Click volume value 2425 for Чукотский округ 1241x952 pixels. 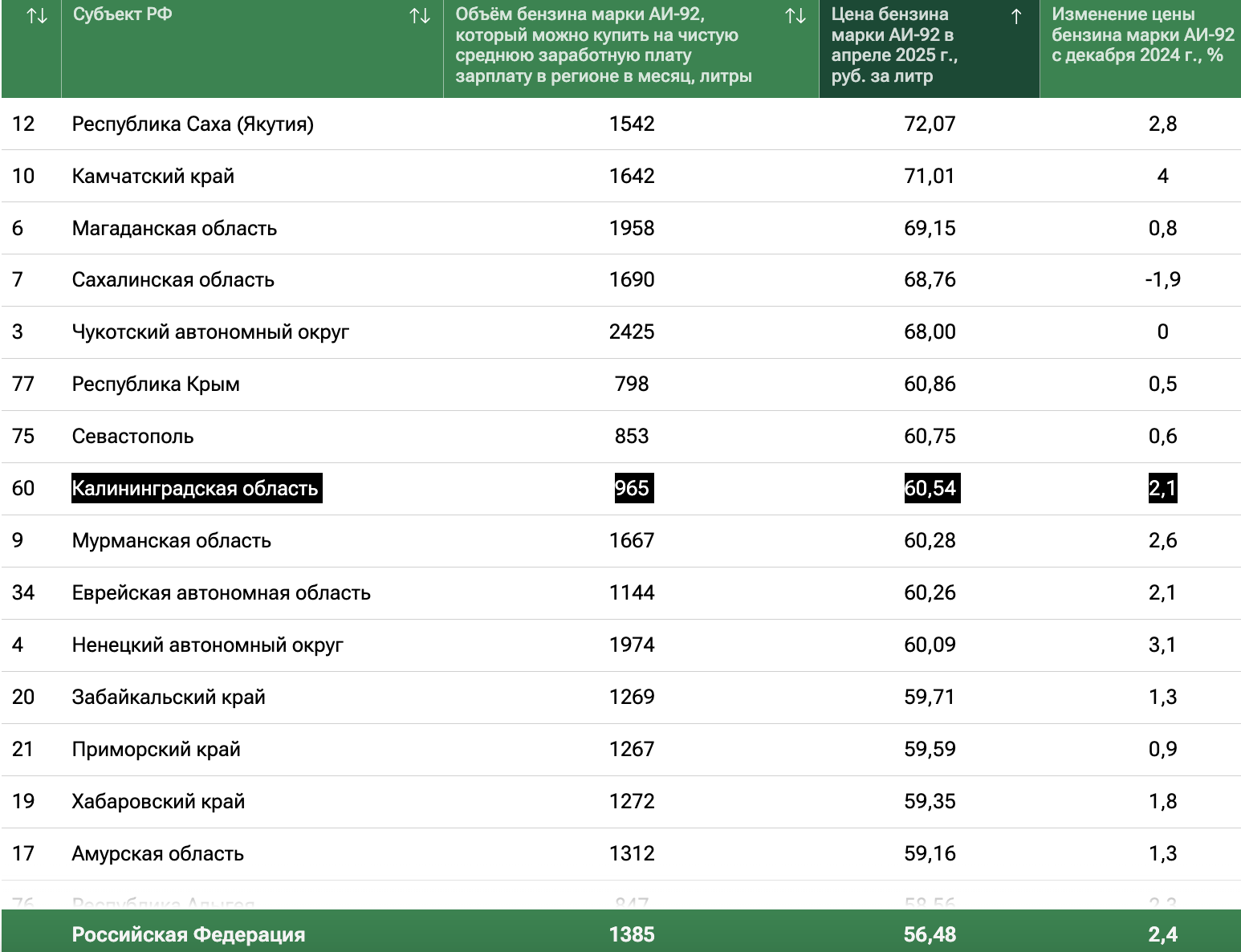tap(632, 332)
